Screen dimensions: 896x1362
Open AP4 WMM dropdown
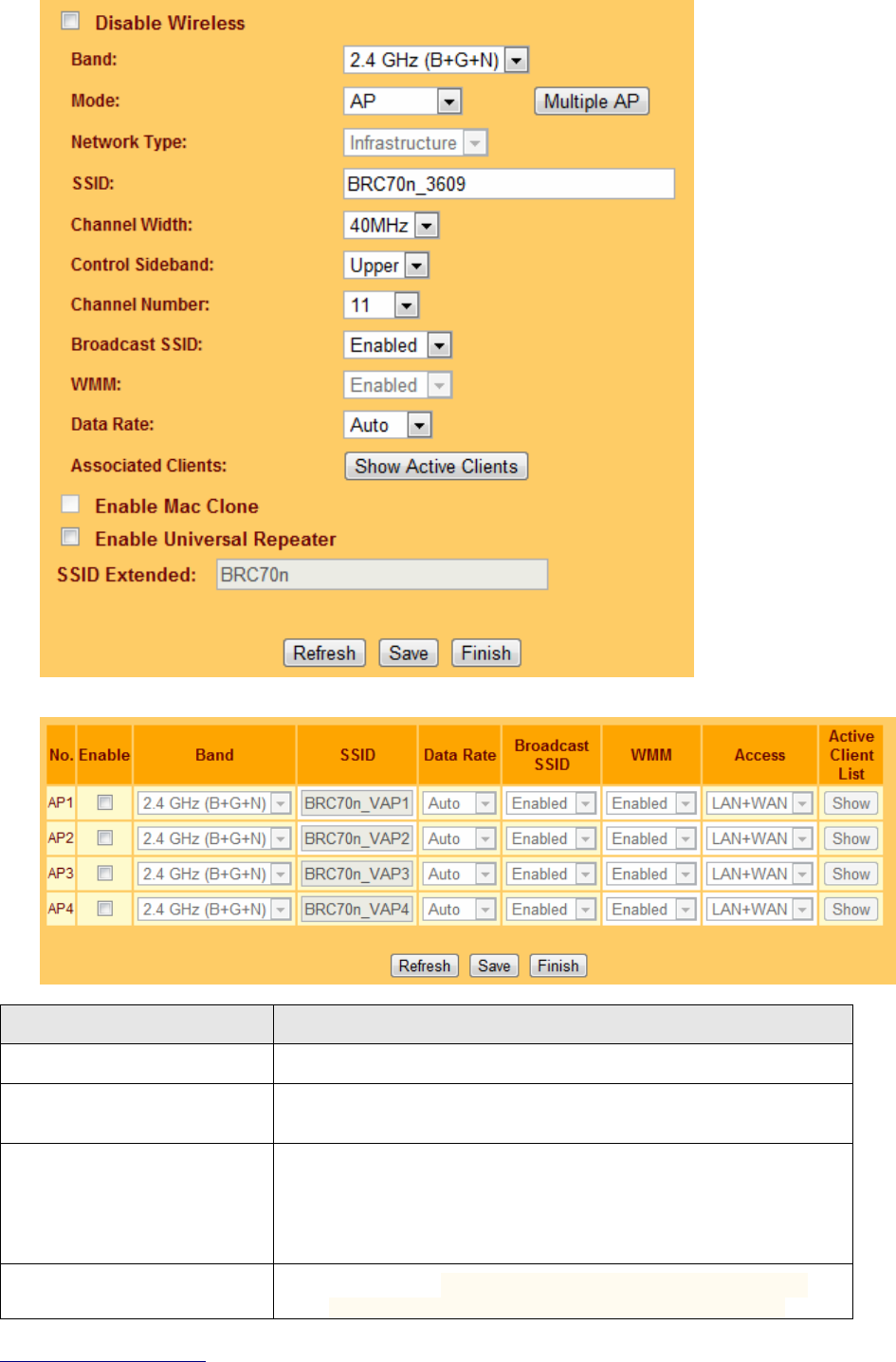click(x=651, y=909)
